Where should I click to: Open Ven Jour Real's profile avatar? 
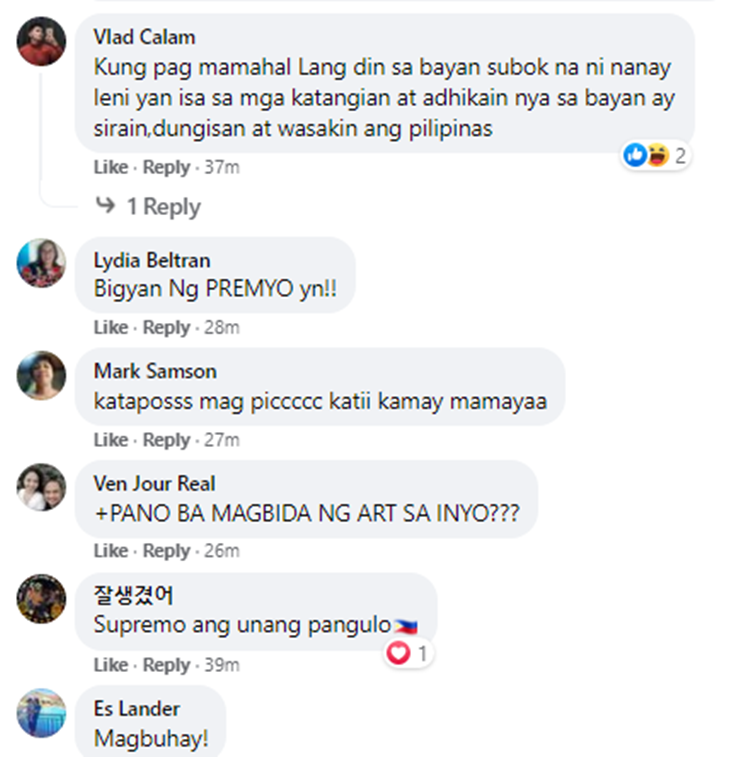click(x=42, y=487)
